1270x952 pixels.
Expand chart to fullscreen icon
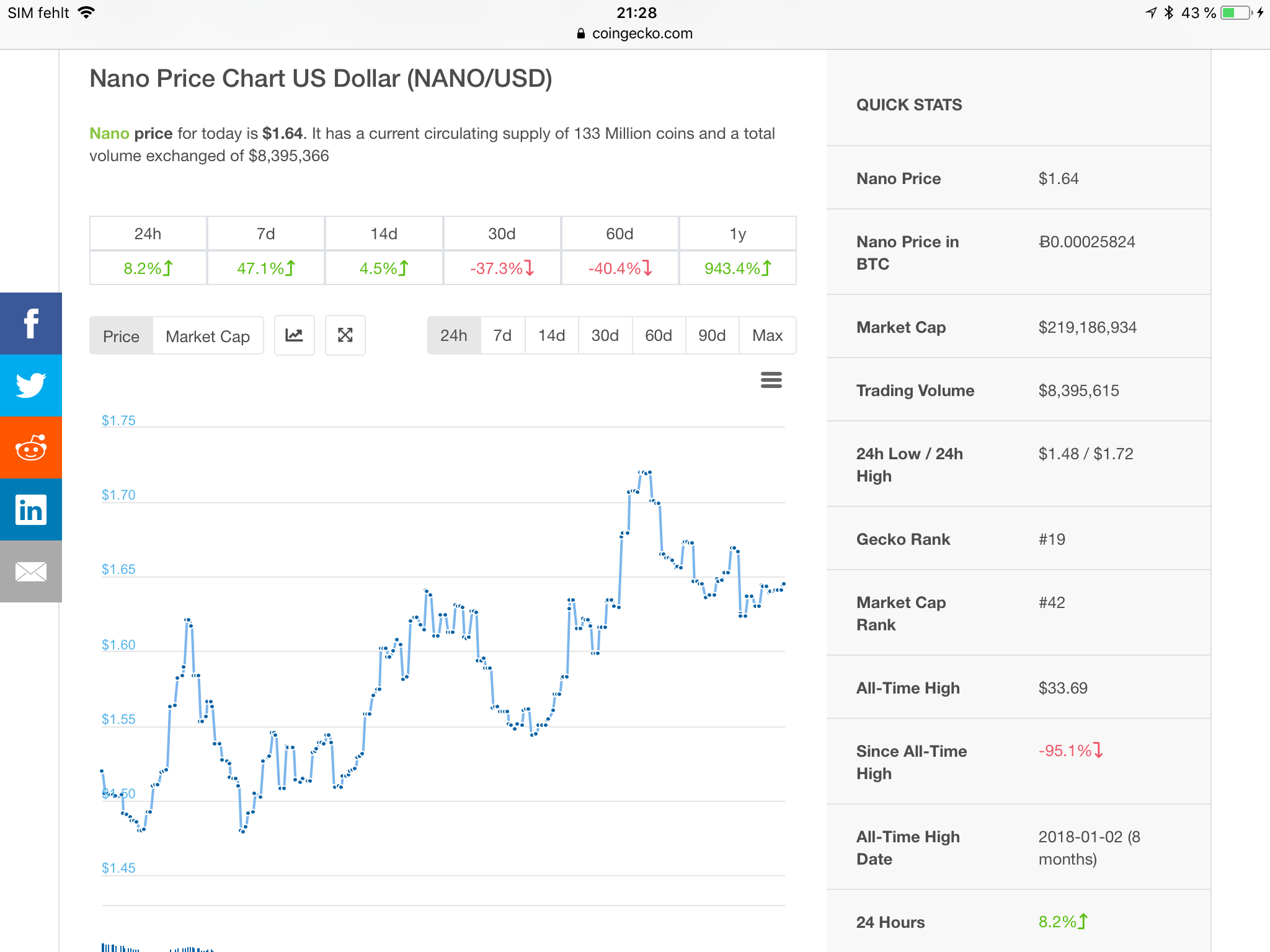(x=345, y=335)
